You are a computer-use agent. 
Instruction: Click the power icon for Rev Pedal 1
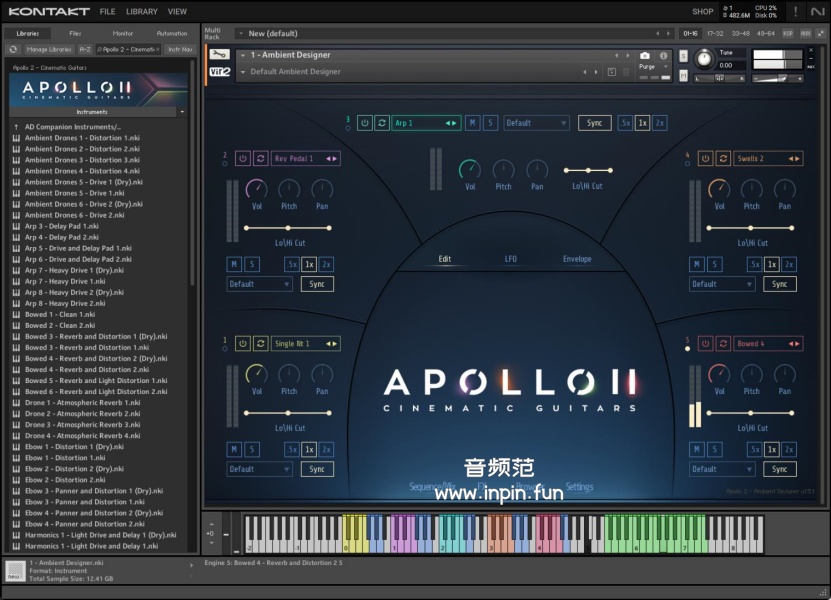click(242, 158)
